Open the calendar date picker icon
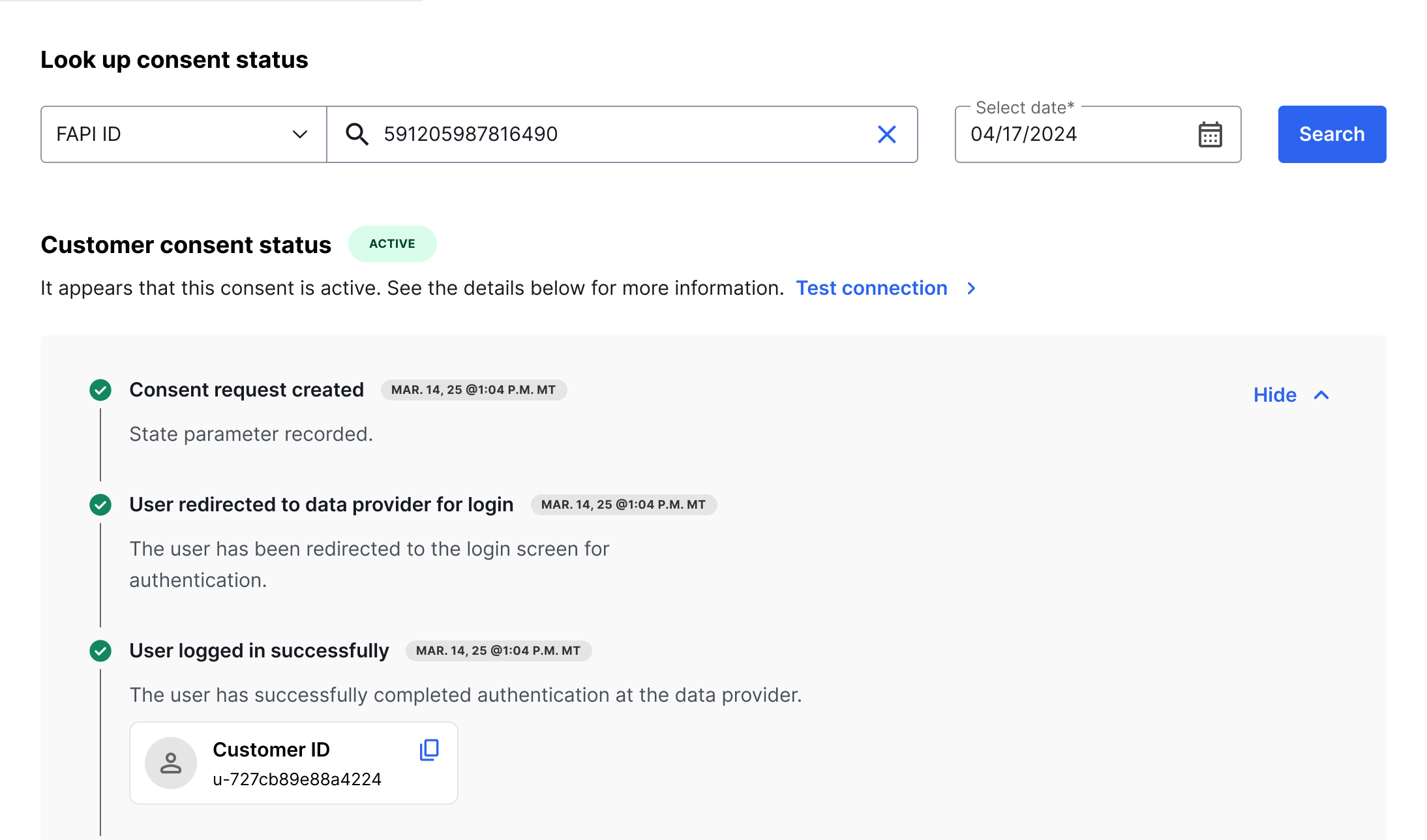This screenshot has width=1427, height=840. (x=1210, y=134)
